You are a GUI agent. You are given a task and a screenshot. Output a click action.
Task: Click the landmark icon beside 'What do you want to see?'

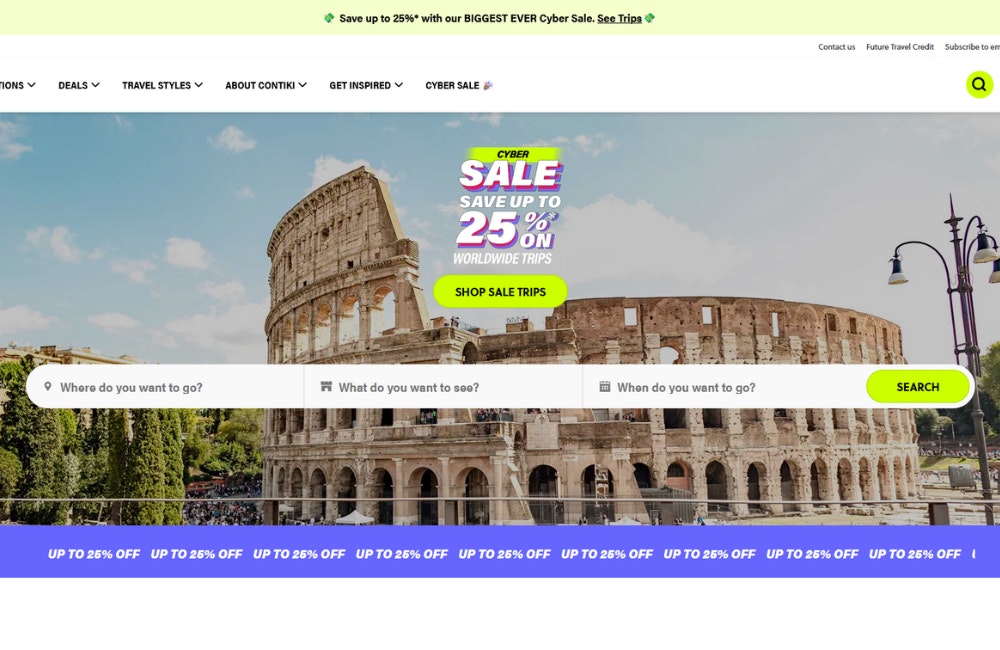click(326, 387)
